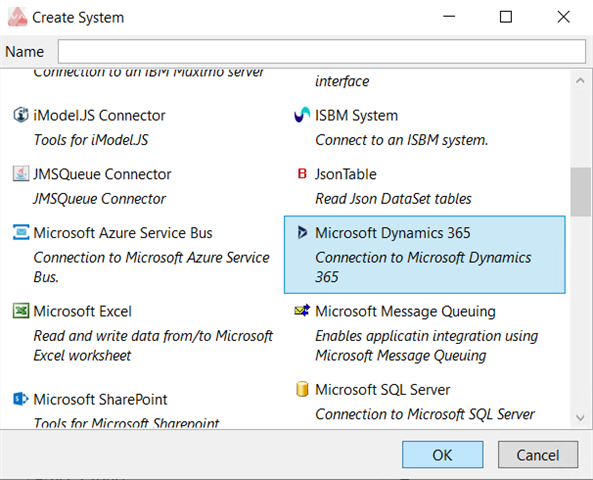
Task: Click the scrollbar up arrow
Action: [x=580, y=81]
